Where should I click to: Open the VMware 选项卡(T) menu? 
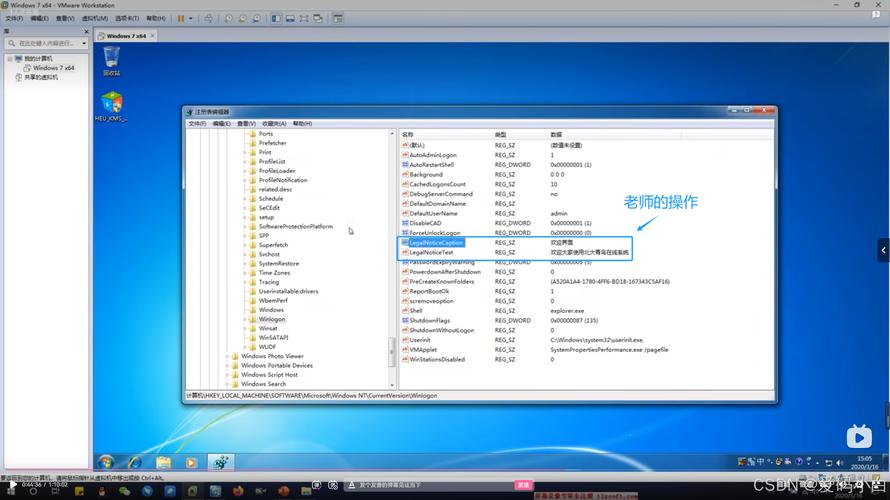point(127,18)
